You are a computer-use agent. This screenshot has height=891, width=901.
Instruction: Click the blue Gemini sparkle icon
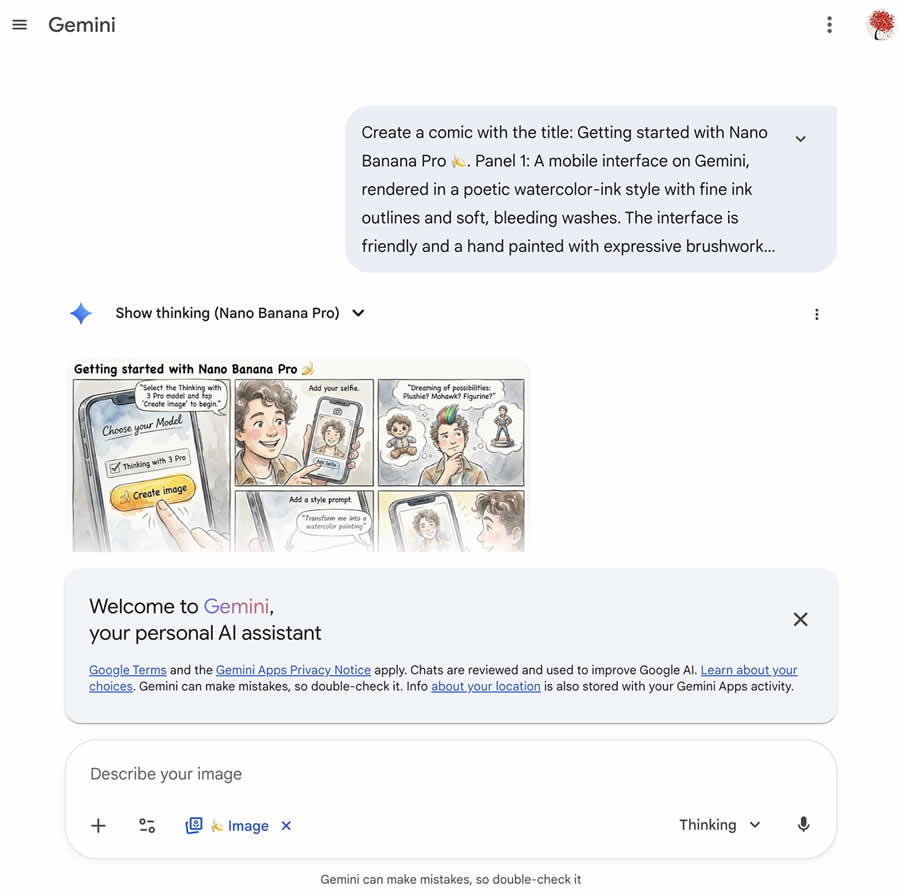[81, 313]
